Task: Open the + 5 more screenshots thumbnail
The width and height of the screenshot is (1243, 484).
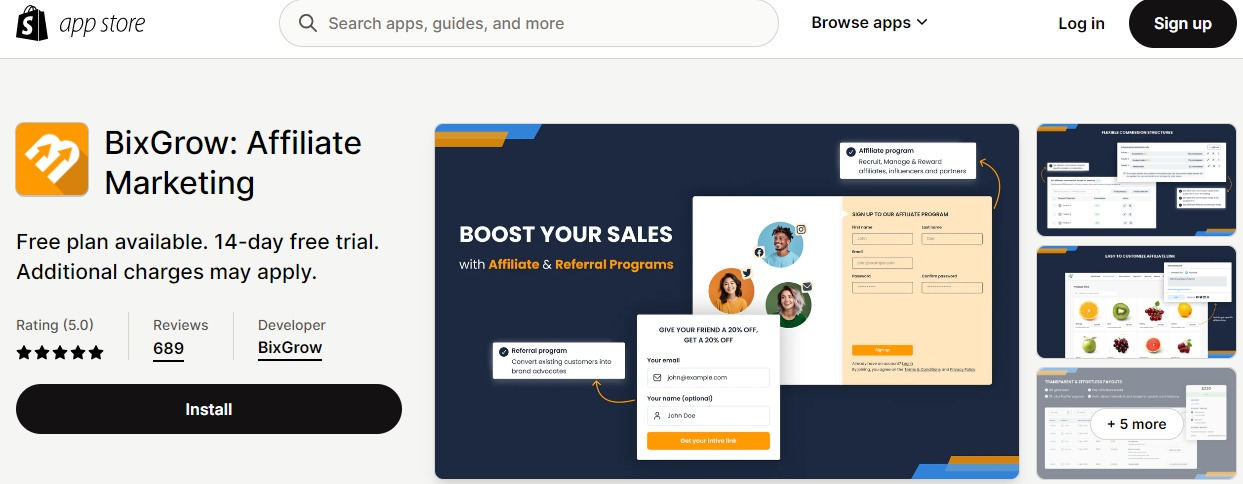Action: [x=1137, y=424]
